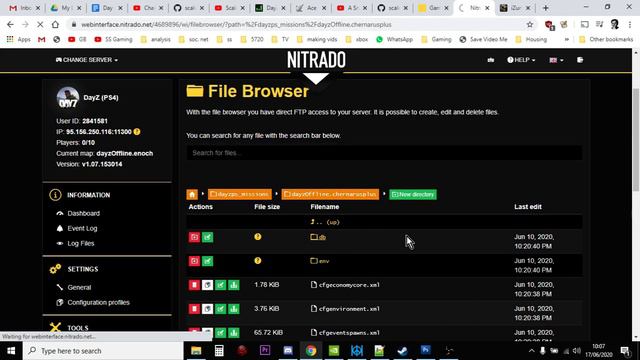Click the Search for files field
The height and width of the screenshot is (360, 640).
[384, 153]
